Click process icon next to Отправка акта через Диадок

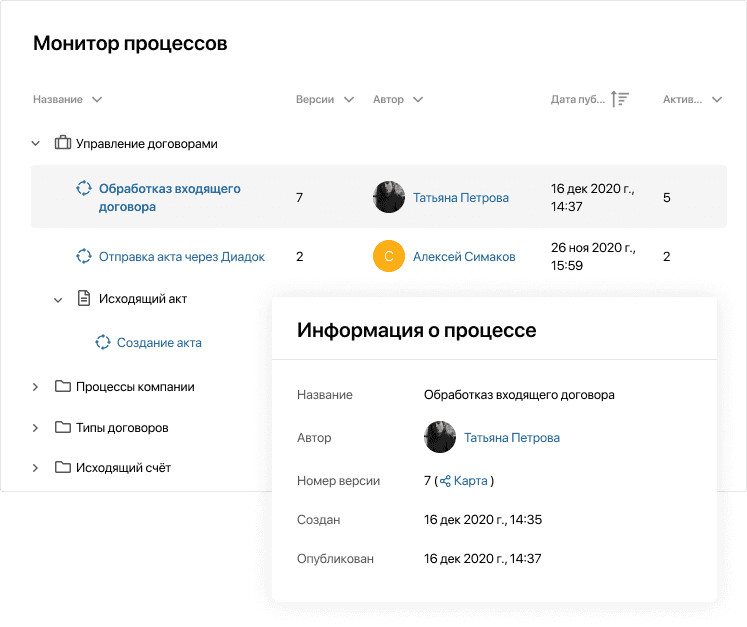pos(84,256)
